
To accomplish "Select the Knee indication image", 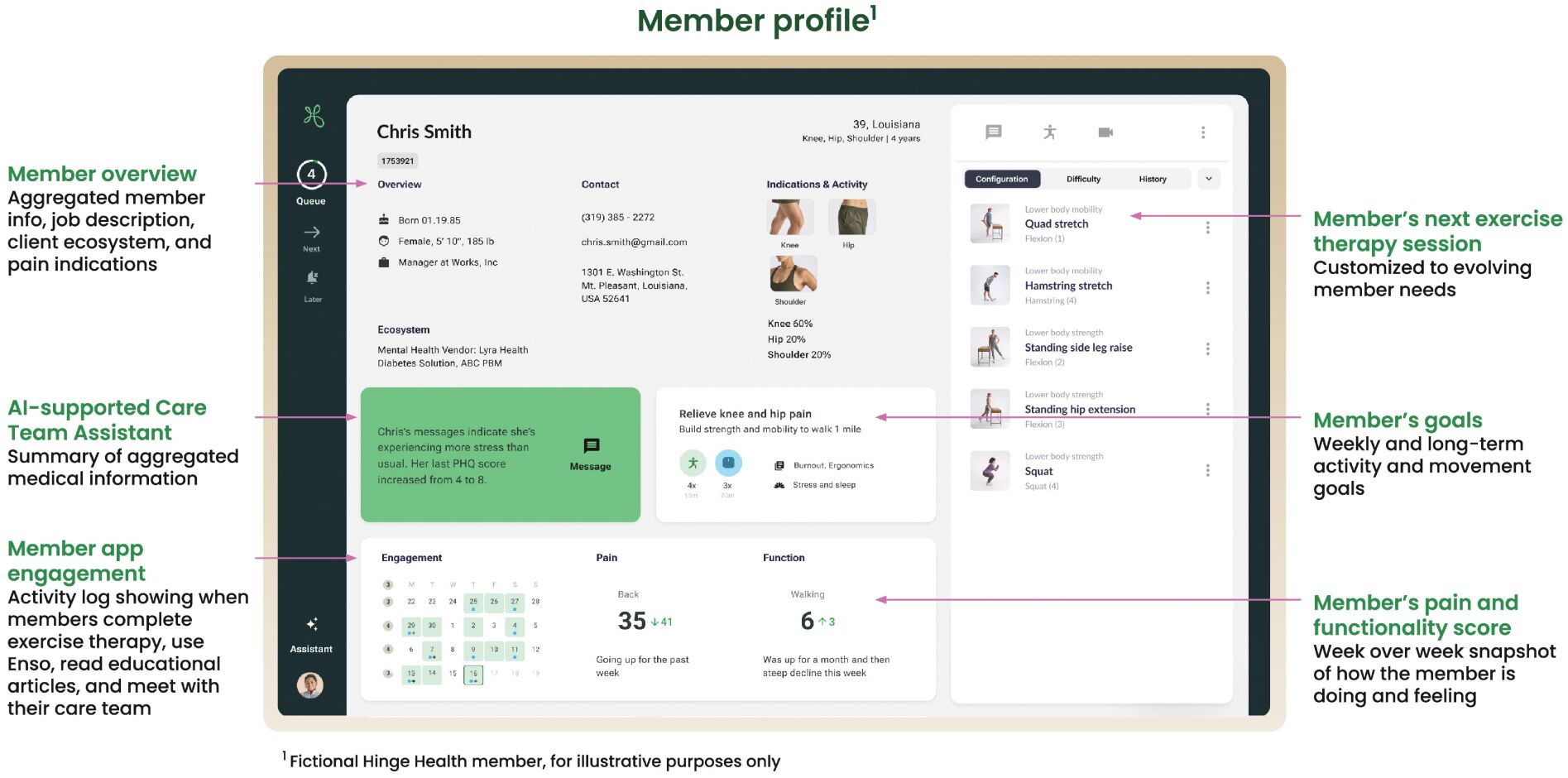I will click(x=790, y=218).
